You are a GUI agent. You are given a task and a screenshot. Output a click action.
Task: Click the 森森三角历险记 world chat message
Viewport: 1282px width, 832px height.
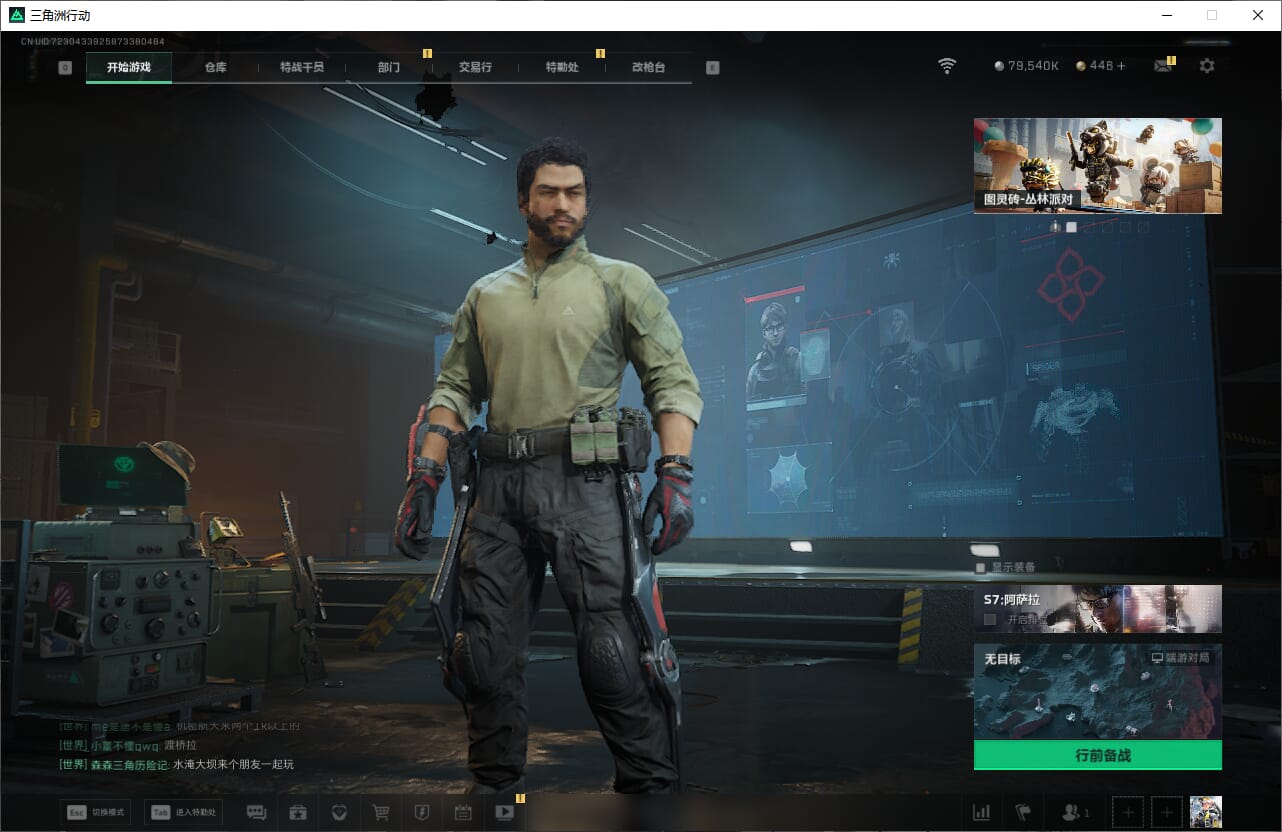pyautogui.click(x=177, y=764)
